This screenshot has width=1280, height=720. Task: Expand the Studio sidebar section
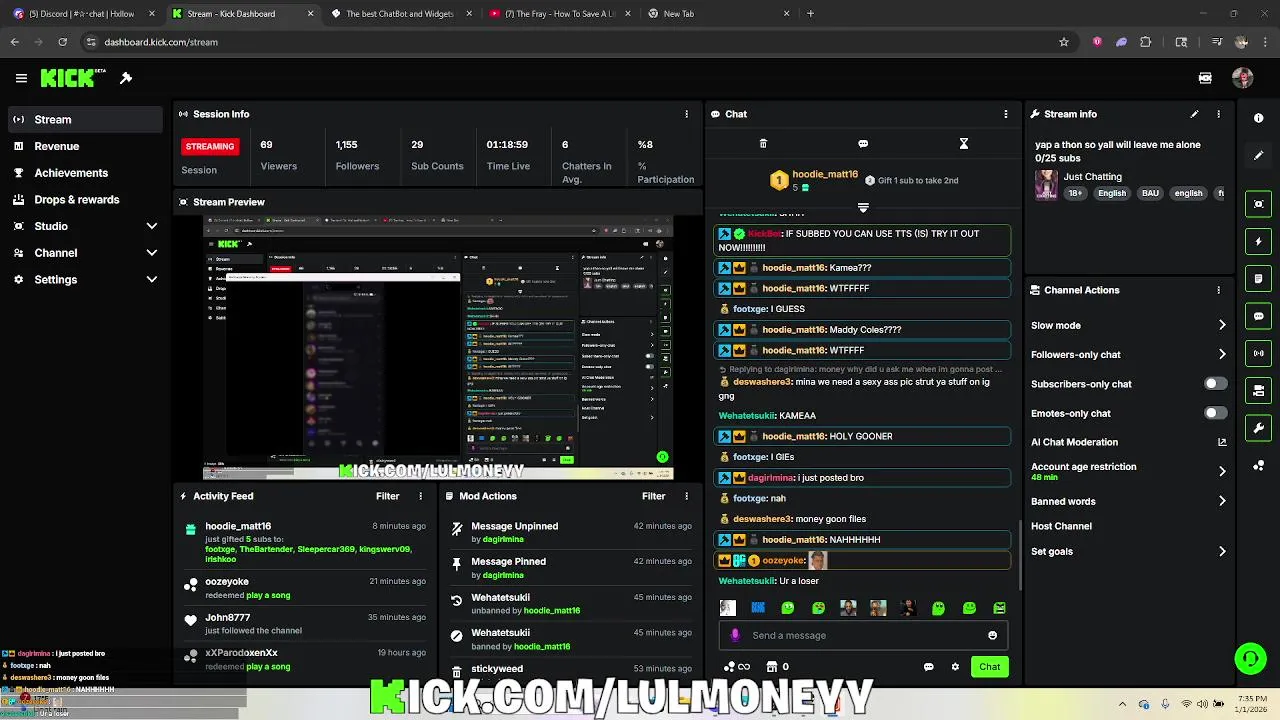click(x=152, y=226)
